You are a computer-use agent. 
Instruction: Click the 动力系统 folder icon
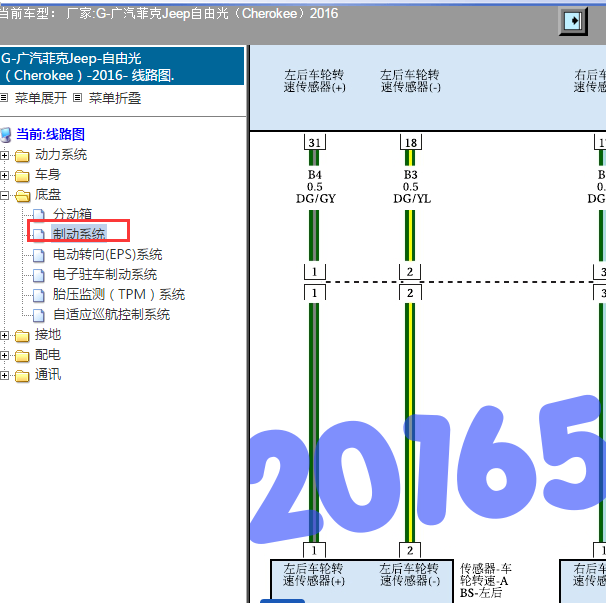point(22,156)
